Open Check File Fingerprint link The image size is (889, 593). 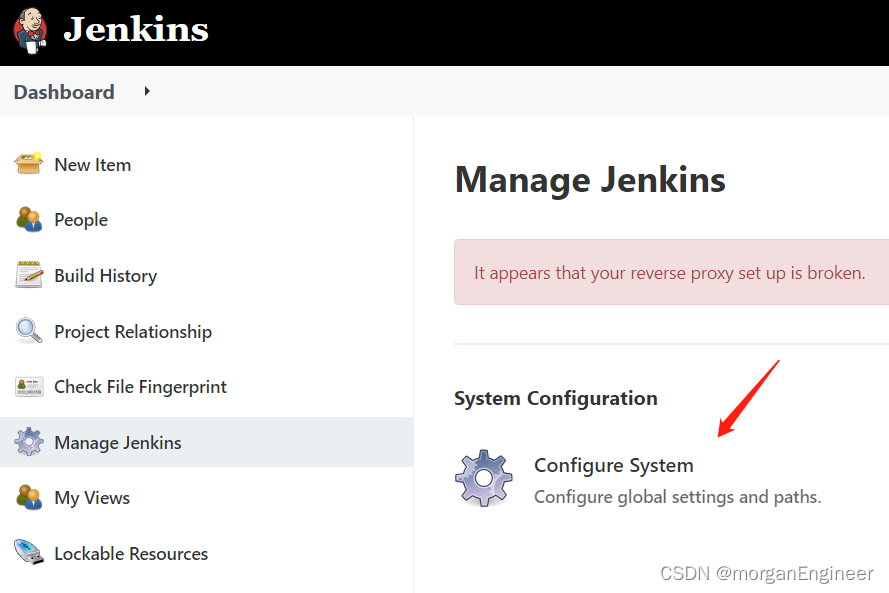[141, 387]
